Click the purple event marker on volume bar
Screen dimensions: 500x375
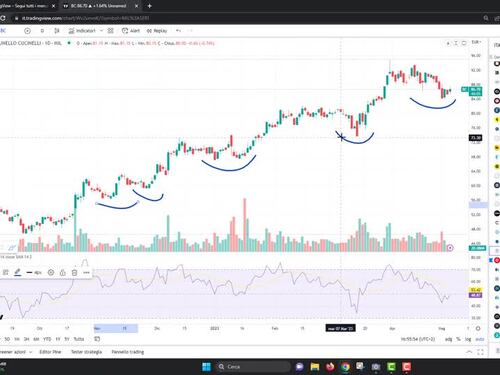click(450, 248)
